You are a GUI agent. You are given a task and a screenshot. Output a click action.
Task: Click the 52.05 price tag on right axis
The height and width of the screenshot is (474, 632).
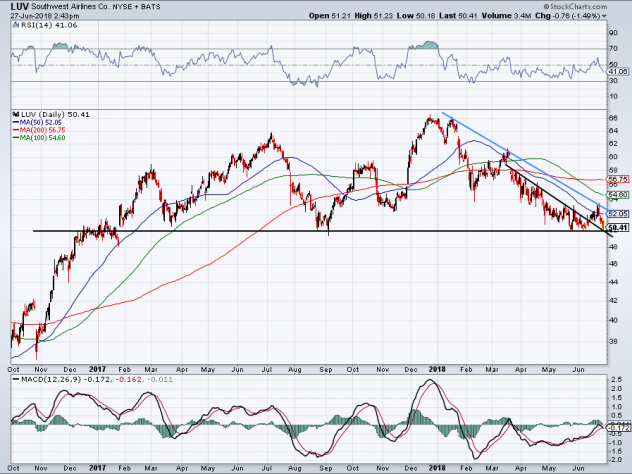(618, 214)
